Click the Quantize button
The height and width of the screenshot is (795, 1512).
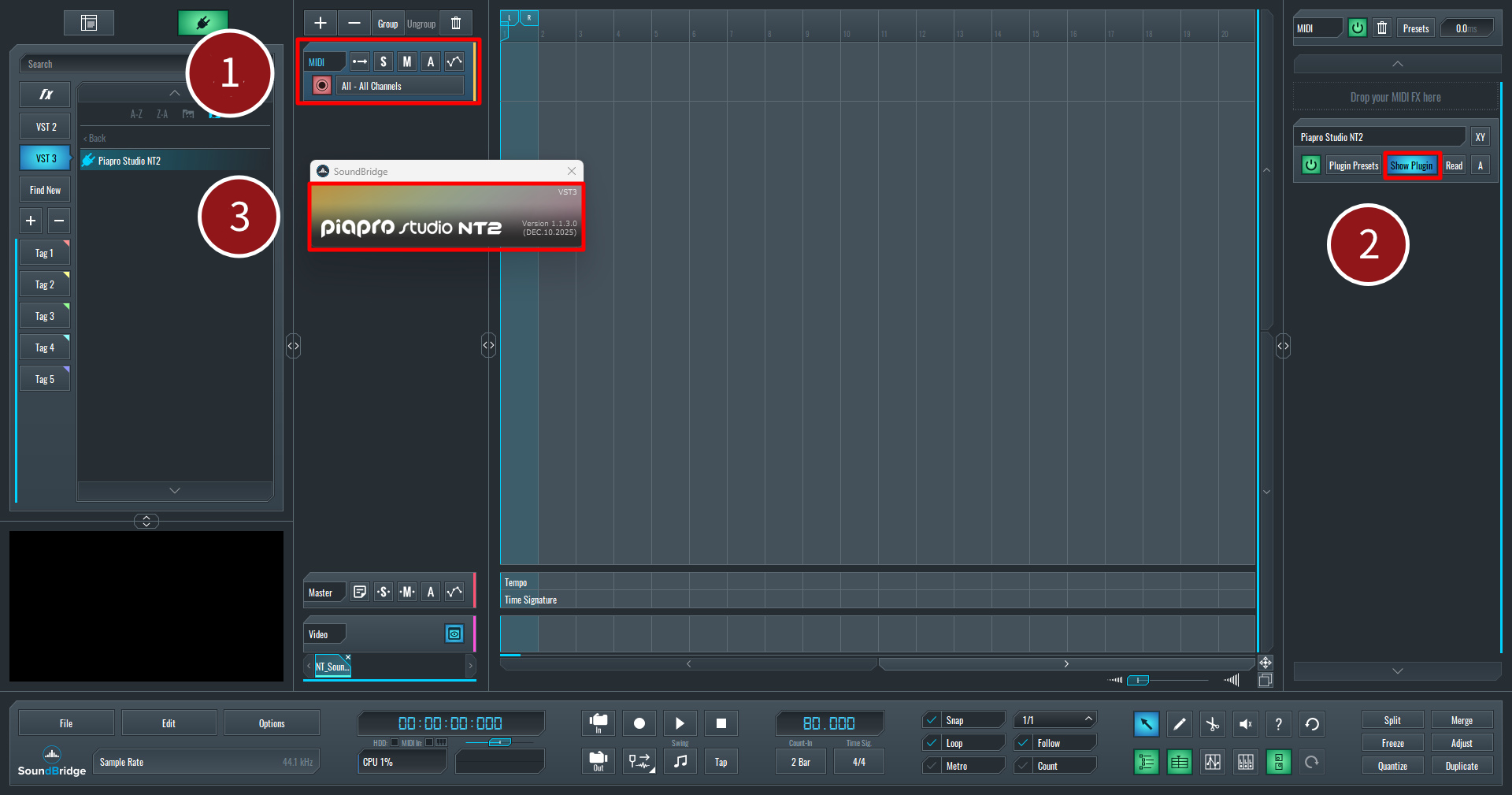pyautogui.click(x=1392, y=766)
